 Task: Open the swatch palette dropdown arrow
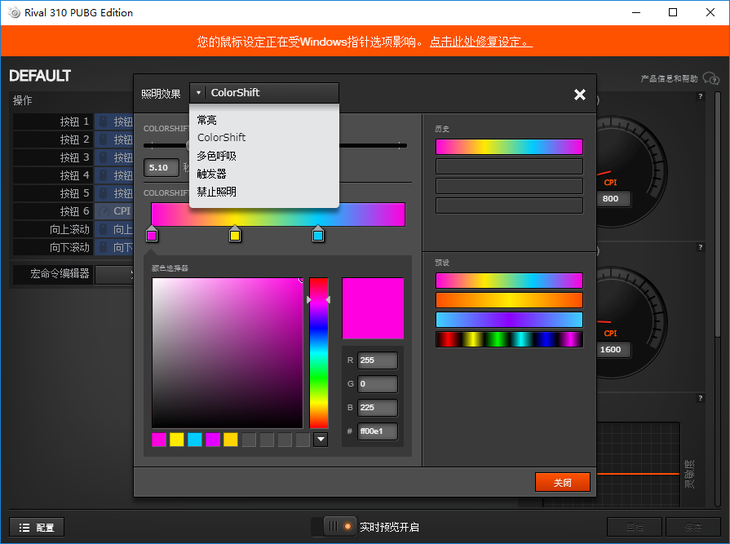(320, 439)
